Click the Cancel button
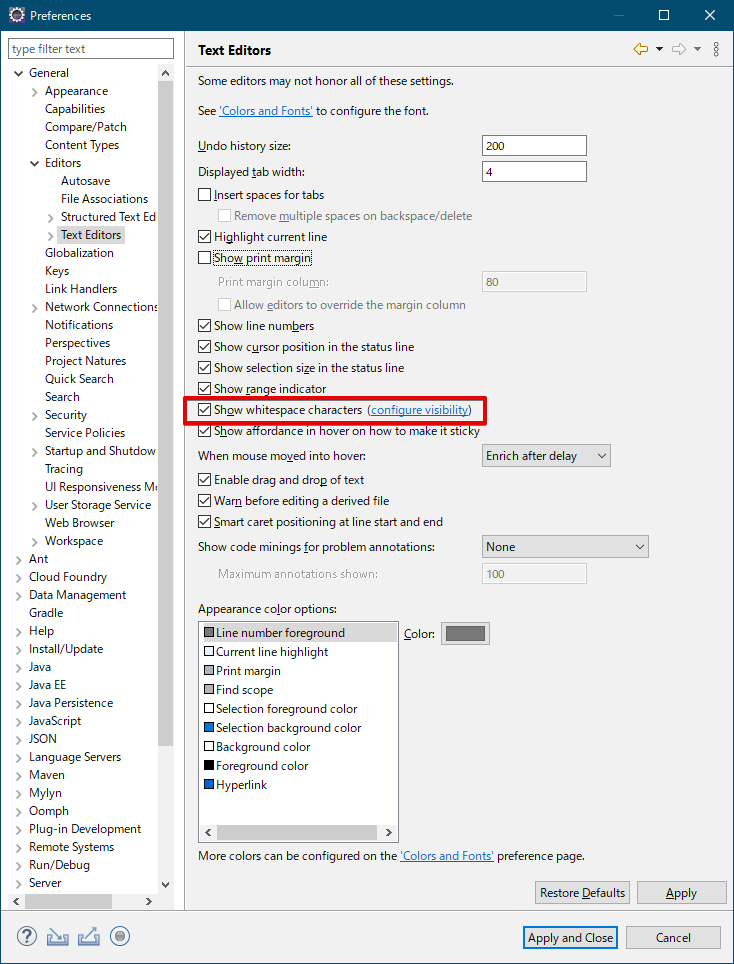Screen dimensions: 734x964 [x=673, y=938]
